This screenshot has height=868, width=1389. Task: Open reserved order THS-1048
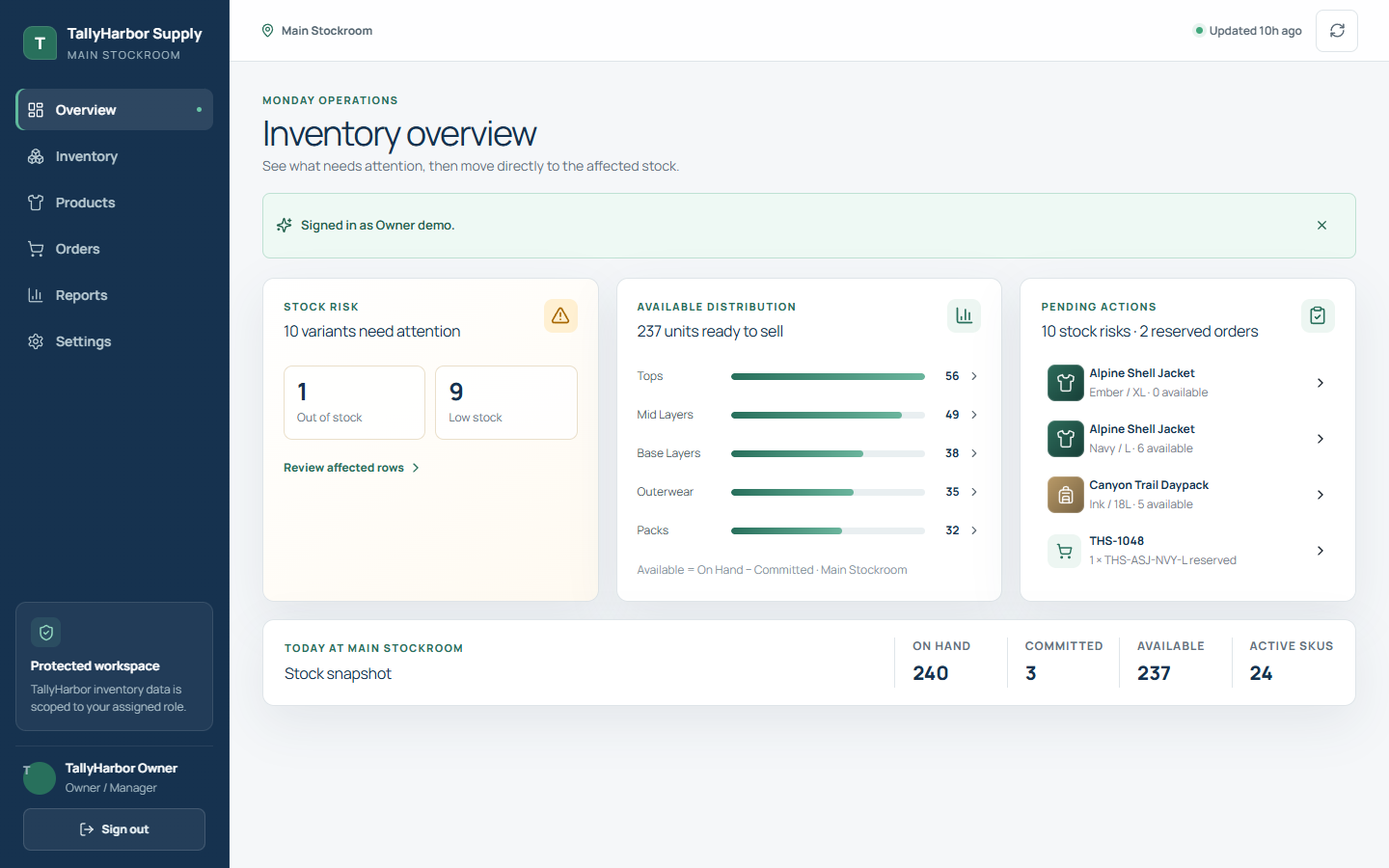pos(1187,551)
